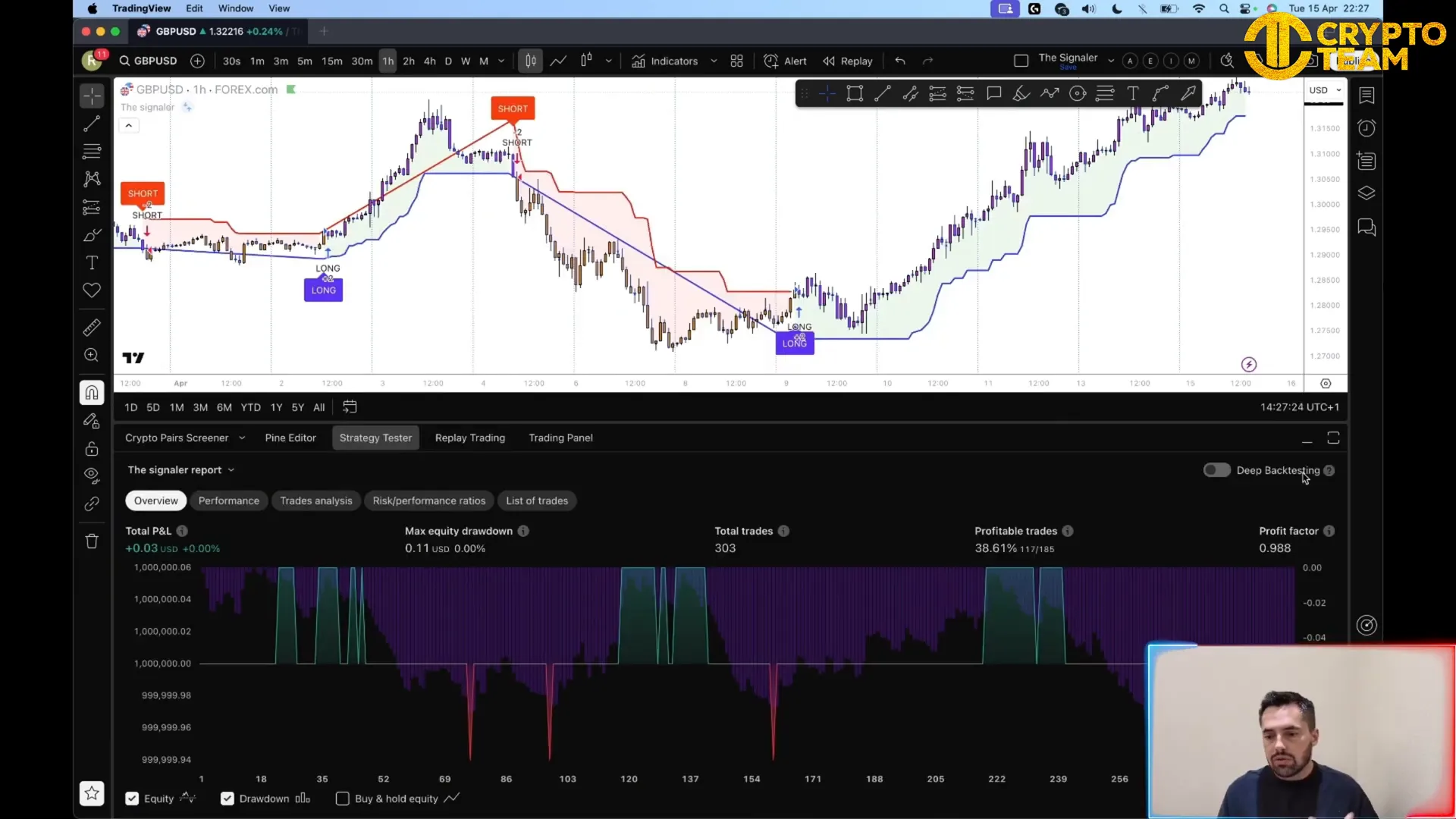
Task: Open the View menu in menu bar
Action: 279,8
